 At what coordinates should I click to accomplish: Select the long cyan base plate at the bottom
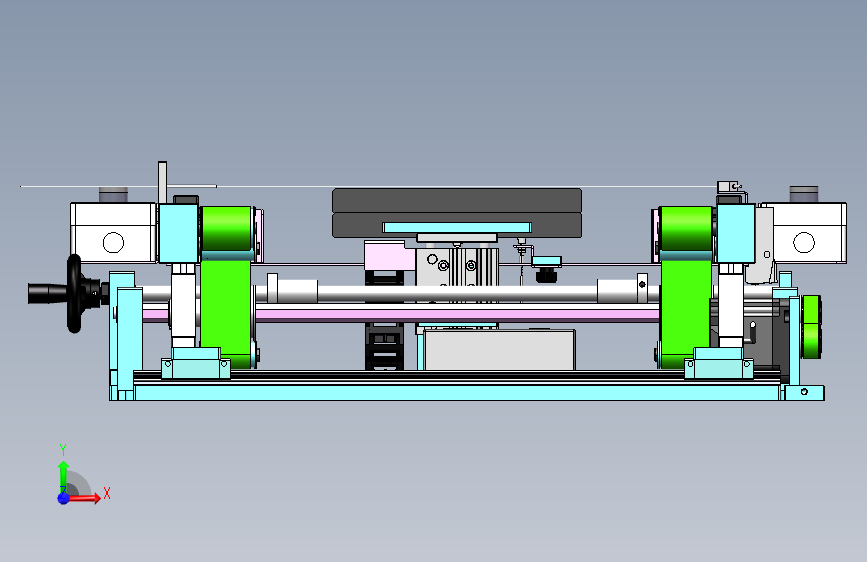point(457,393)
